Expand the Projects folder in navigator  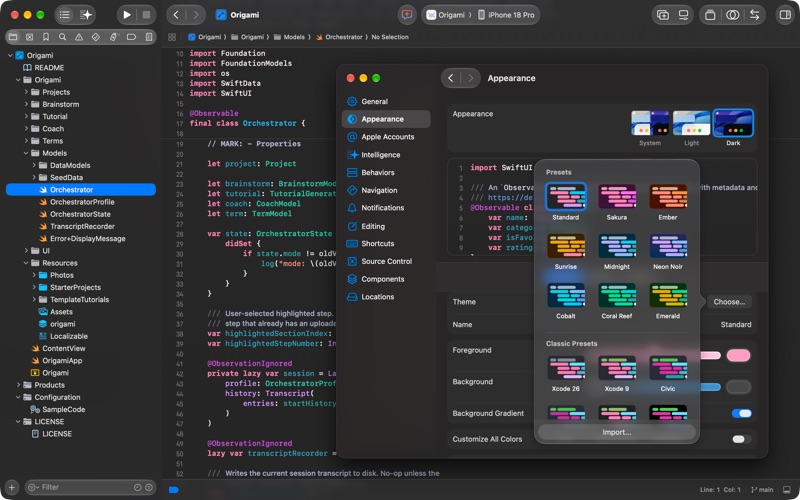[26, 92]
